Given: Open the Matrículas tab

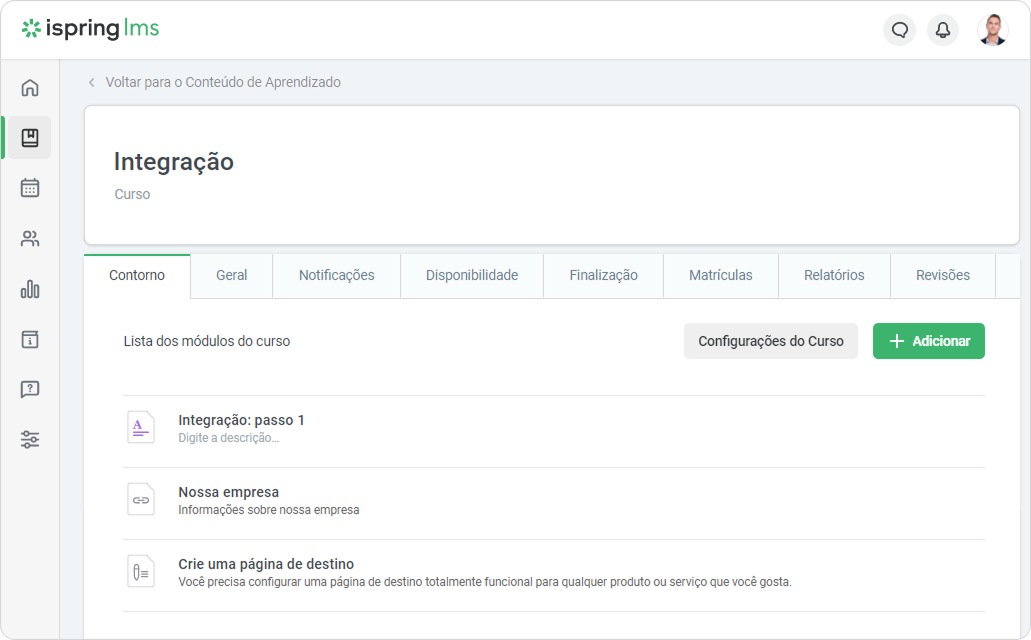Looking at the screenshot, I should pyautogui.click(x=720, y=275).
